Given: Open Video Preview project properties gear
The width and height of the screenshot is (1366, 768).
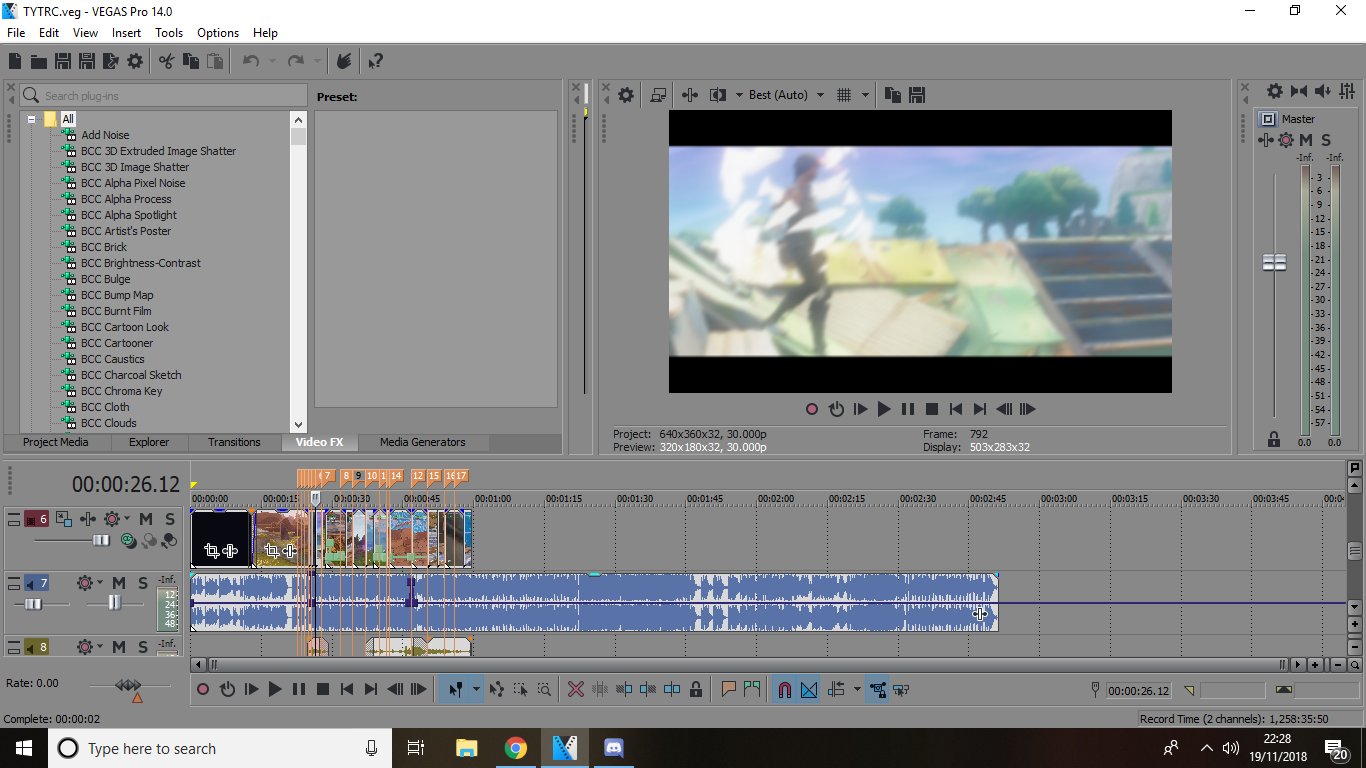Looking at the screenshot, I should (x=626, y=95).
